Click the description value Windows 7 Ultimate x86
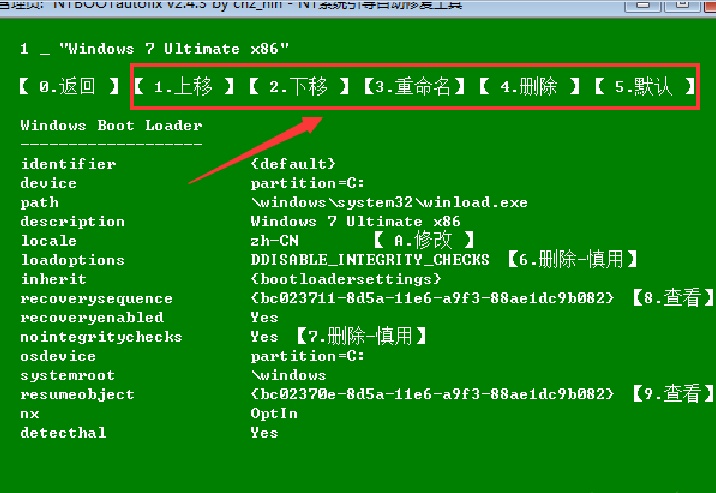716x493 pixels. (355, 221)
